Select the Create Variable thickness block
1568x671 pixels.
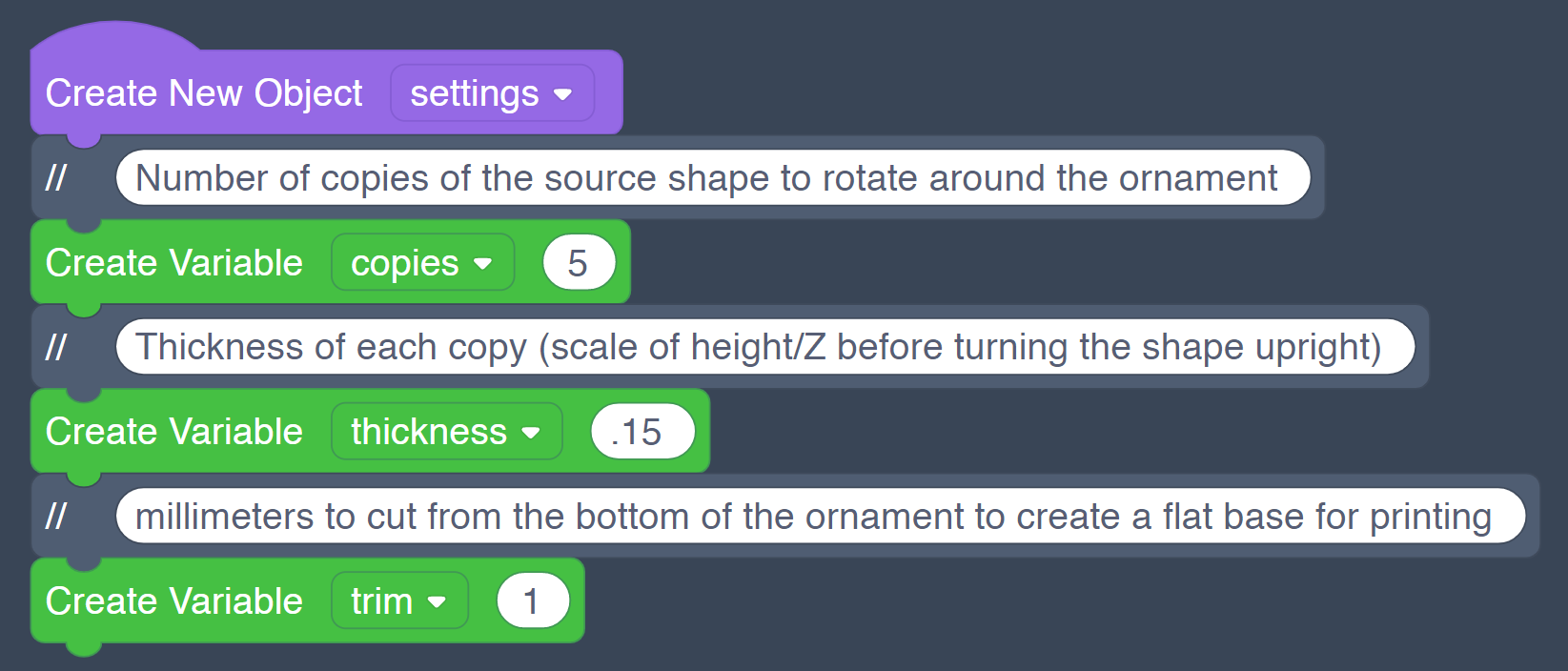click(x=175, y=431)
